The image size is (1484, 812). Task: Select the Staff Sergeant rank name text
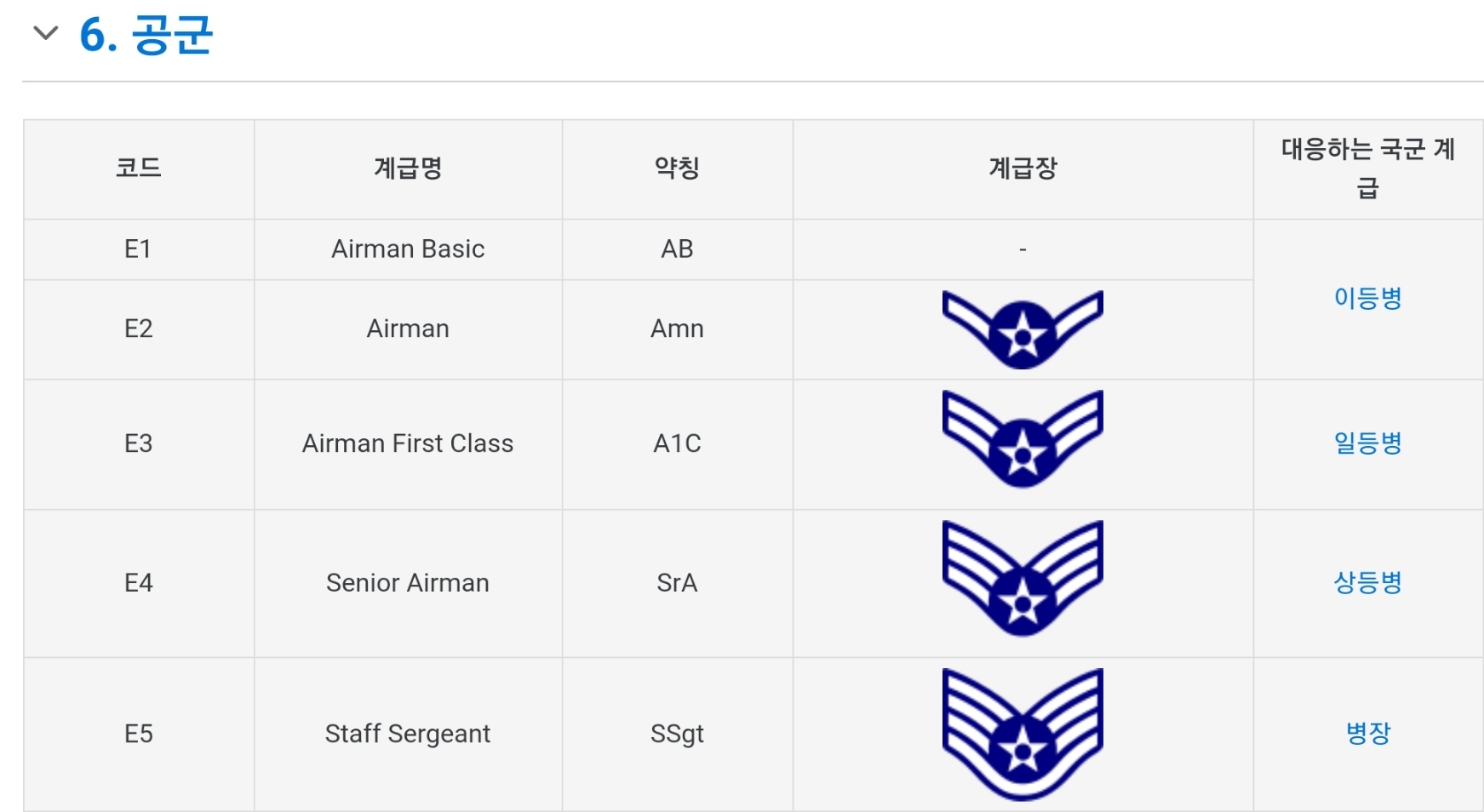coord(408,734)
